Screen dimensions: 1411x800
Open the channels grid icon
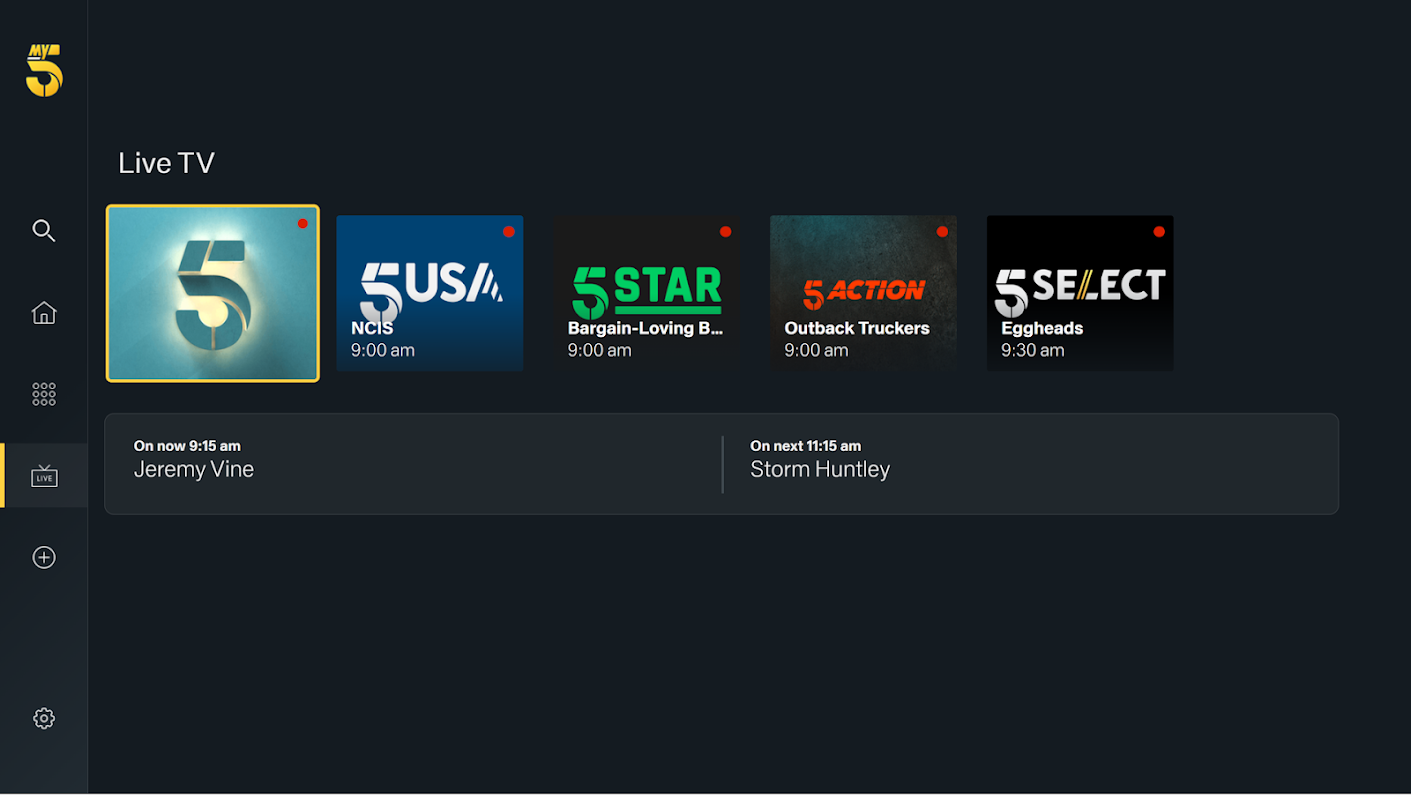pos(44,394)
